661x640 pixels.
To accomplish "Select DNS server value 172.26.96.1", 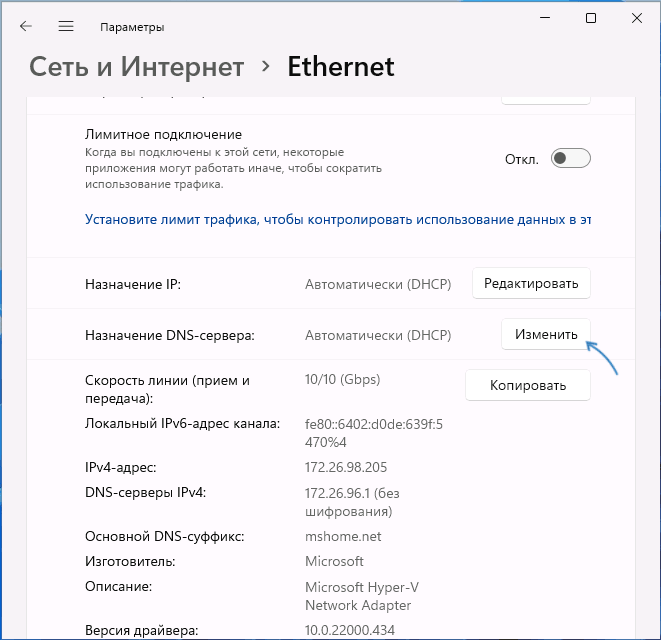I will (352, 502).
